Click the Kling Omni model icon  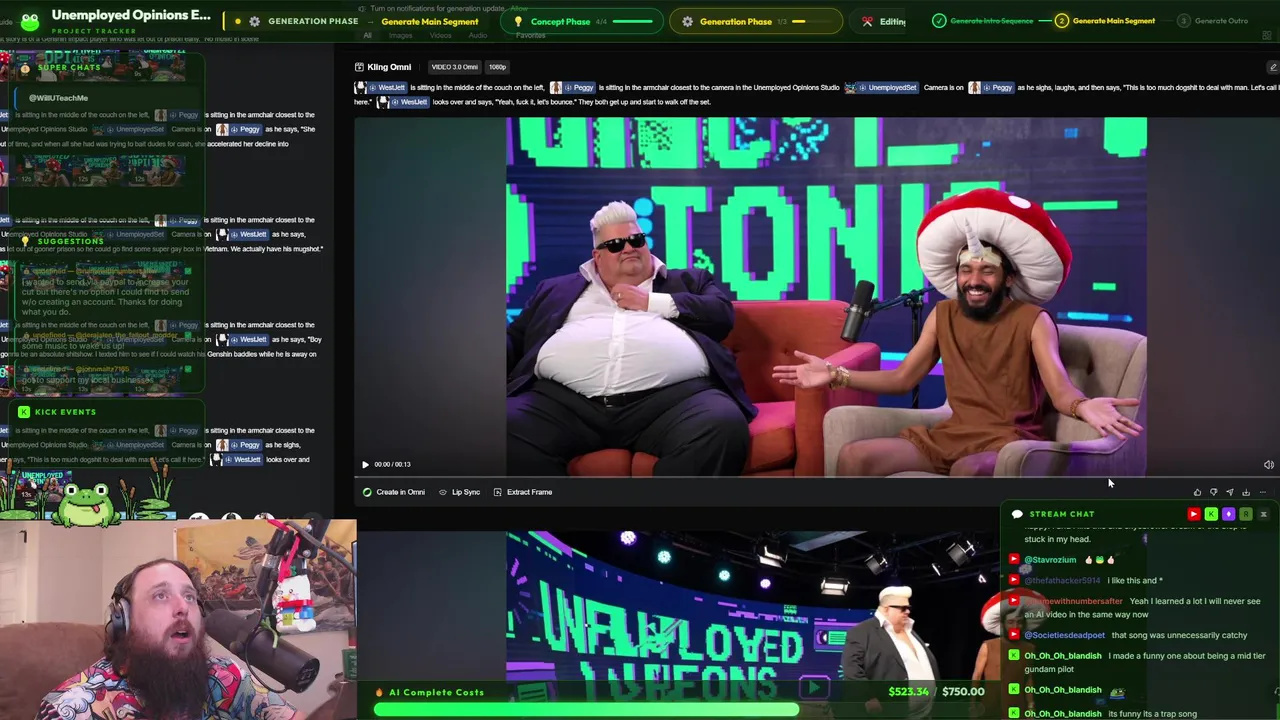359,67
